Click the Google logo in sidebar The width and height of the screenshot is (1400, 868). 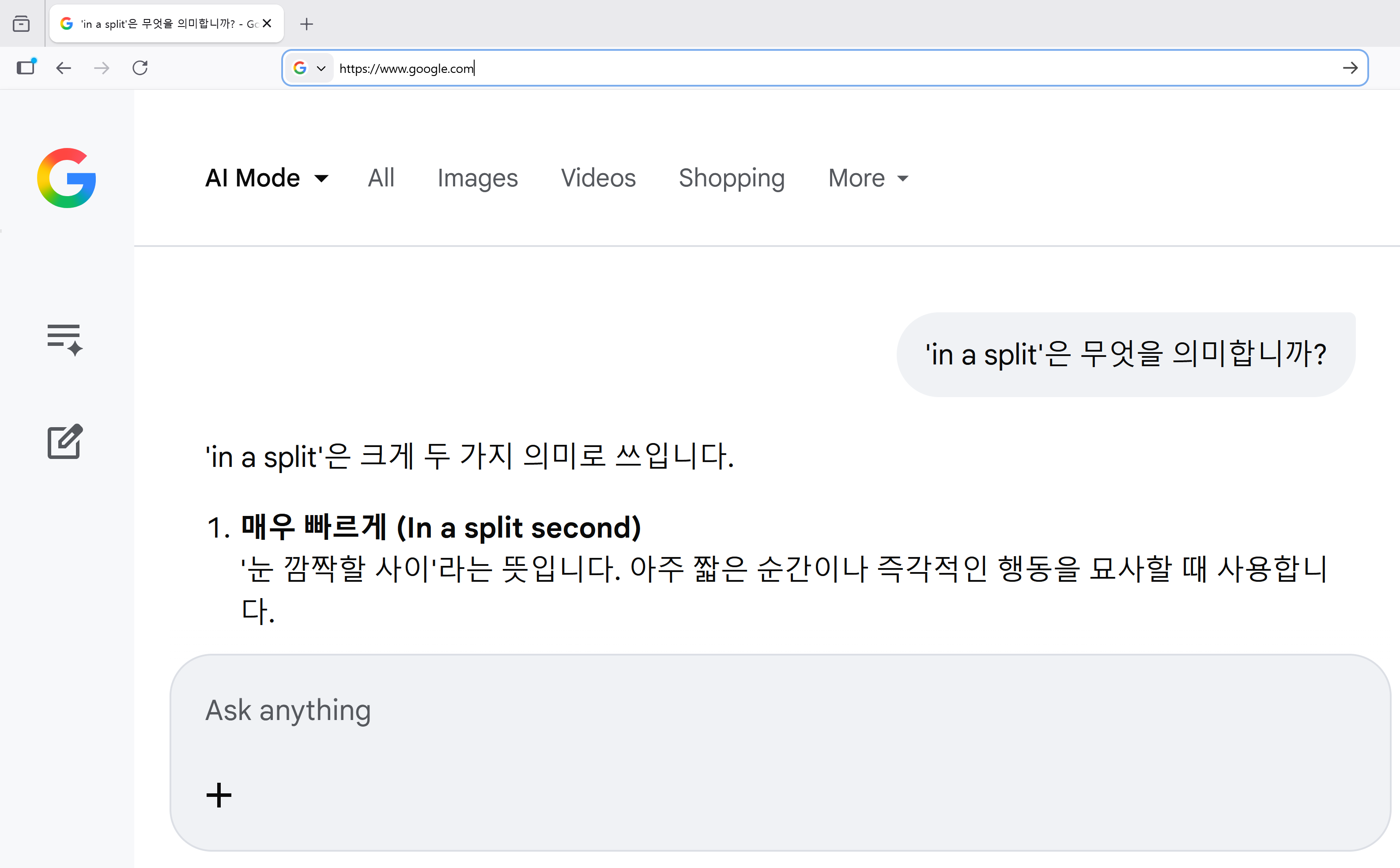[x=67, y=178]
